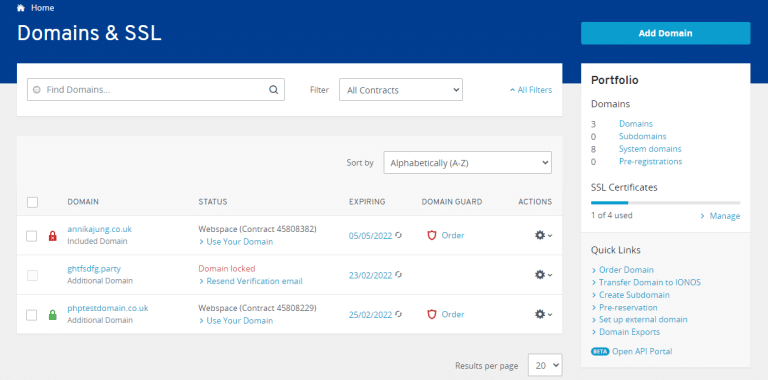
Task: Click the search magnifier in Find Domains
Action: [273, 90]
